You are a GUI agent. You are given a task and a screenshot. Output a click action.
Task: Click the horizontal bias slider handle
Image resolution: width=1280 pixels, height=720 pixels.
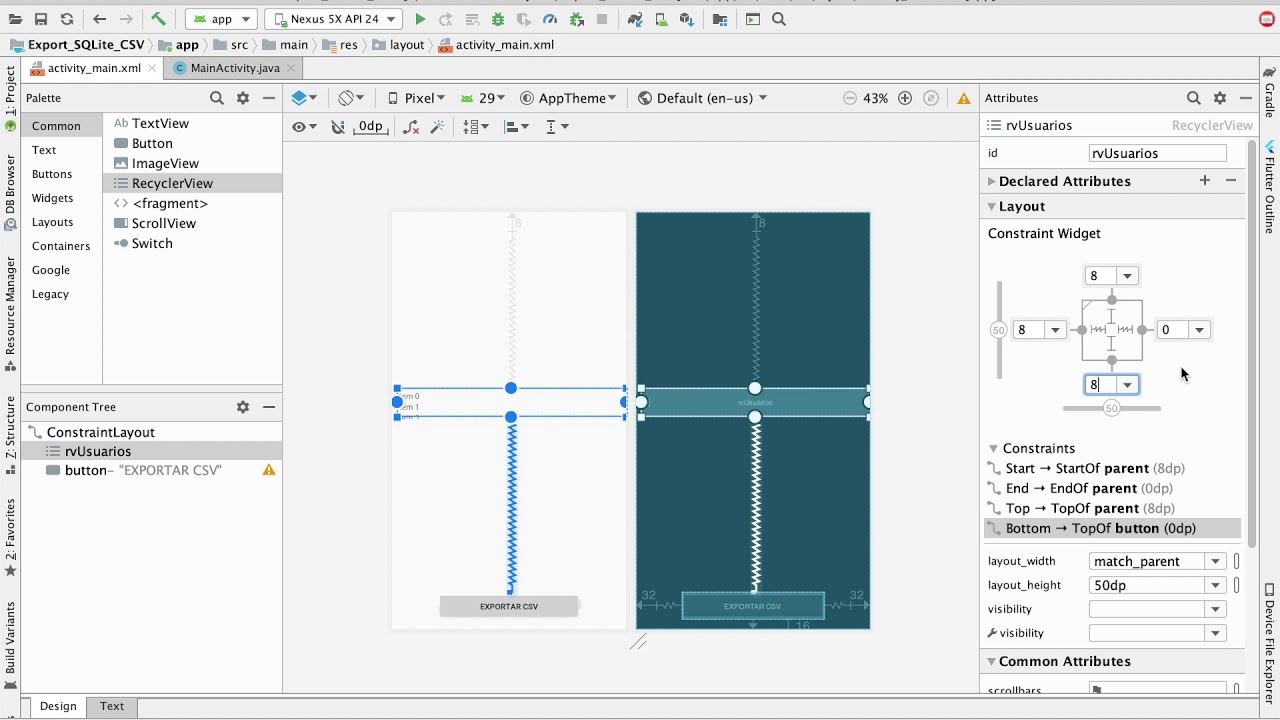pos(1112,408)
